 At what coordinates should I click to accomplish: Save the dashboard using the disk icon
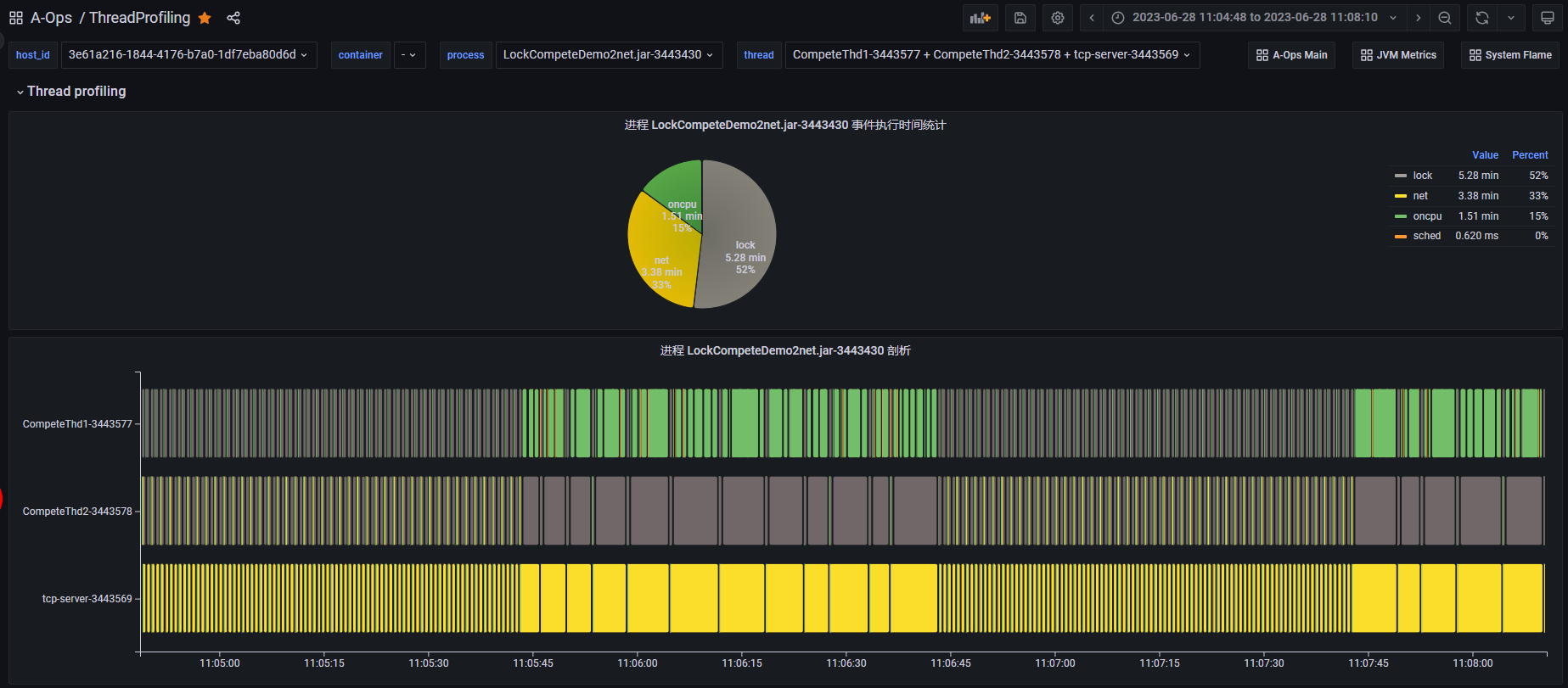[x=1020, y=18]
